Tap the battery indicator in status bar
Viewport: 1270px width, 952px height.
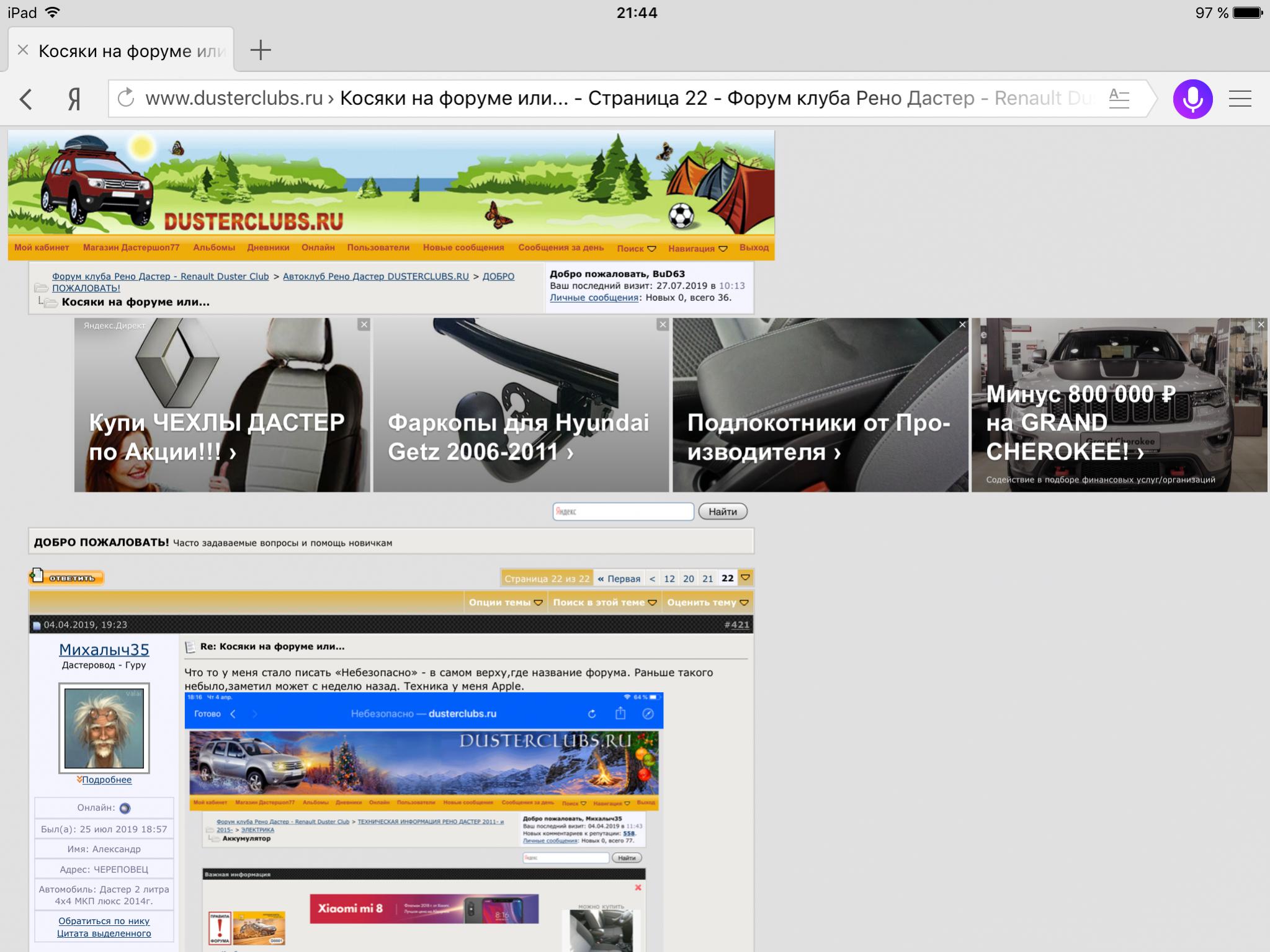pyautogui.click(x=1247, y=12)
